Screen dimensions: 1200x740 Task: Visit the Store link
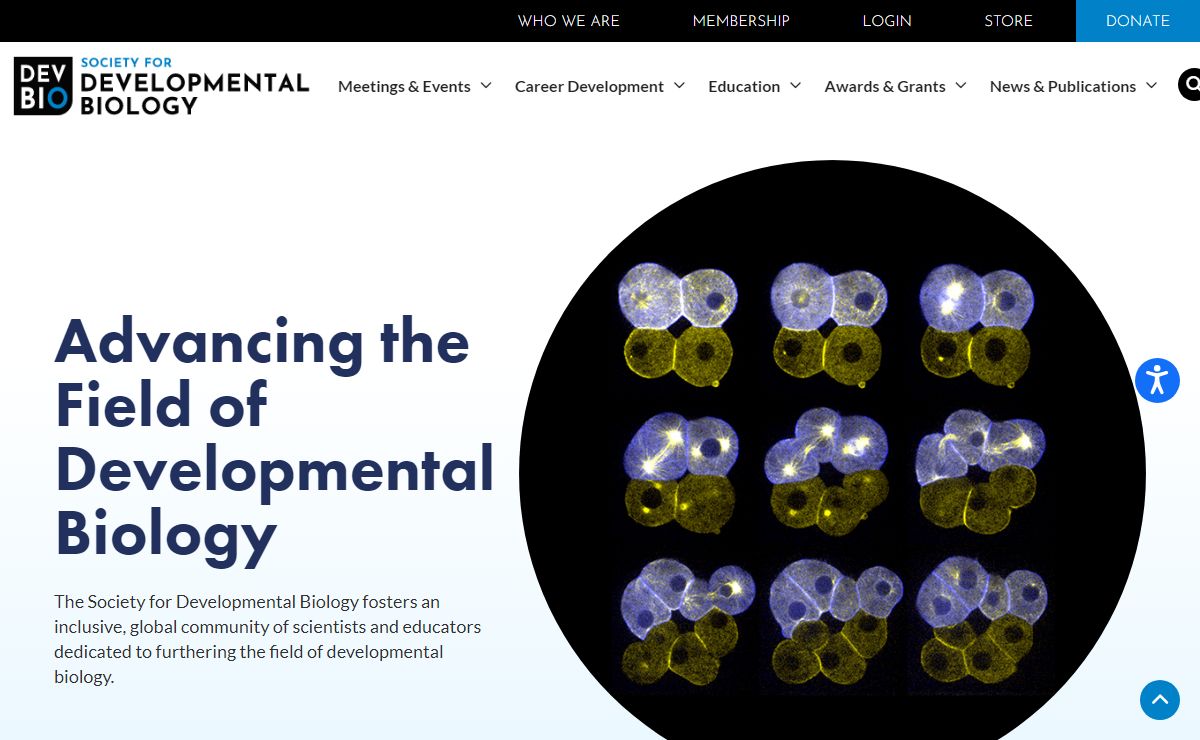1008,21
